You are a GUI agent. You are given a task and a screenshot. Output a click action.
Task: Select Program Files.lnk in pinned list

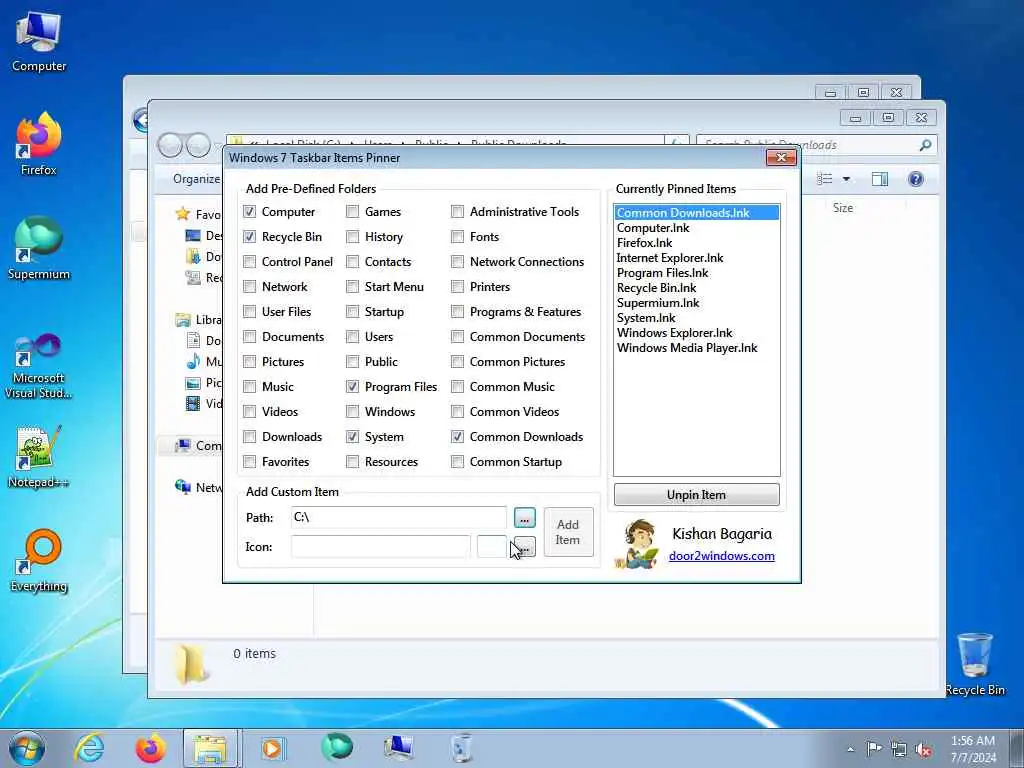tap(696, 273)
